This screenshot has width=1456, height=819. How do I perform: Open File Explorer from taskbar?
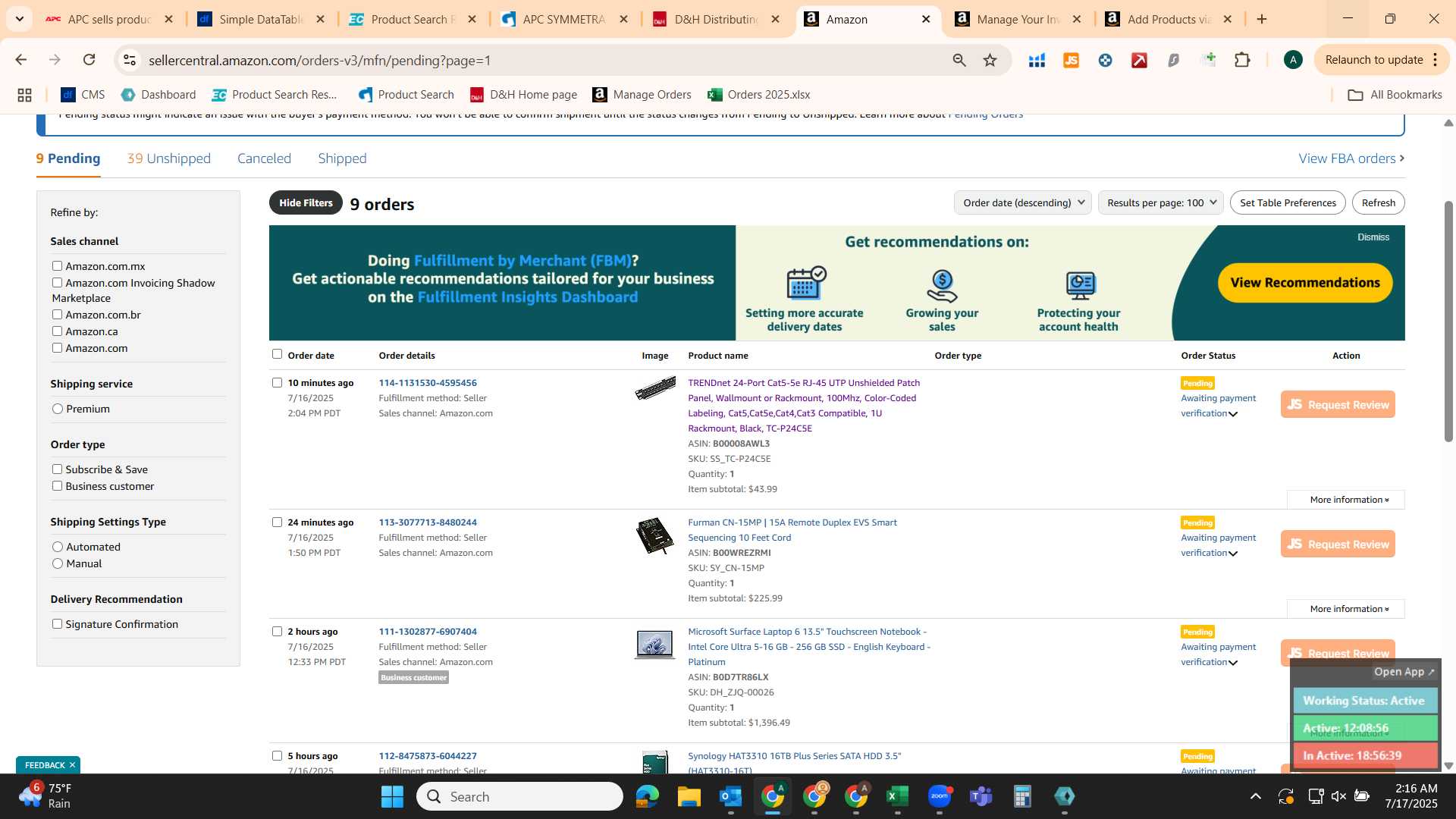tap(689, 796)
